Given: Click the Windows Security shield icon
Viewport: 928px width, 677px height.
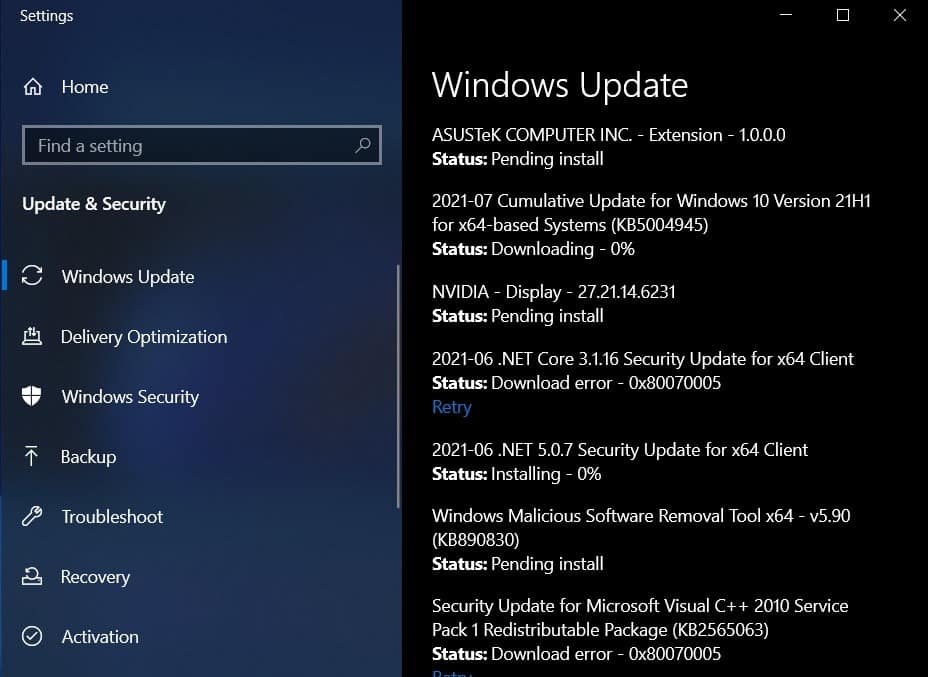Looking at the screenshot, I should point(33,397).
